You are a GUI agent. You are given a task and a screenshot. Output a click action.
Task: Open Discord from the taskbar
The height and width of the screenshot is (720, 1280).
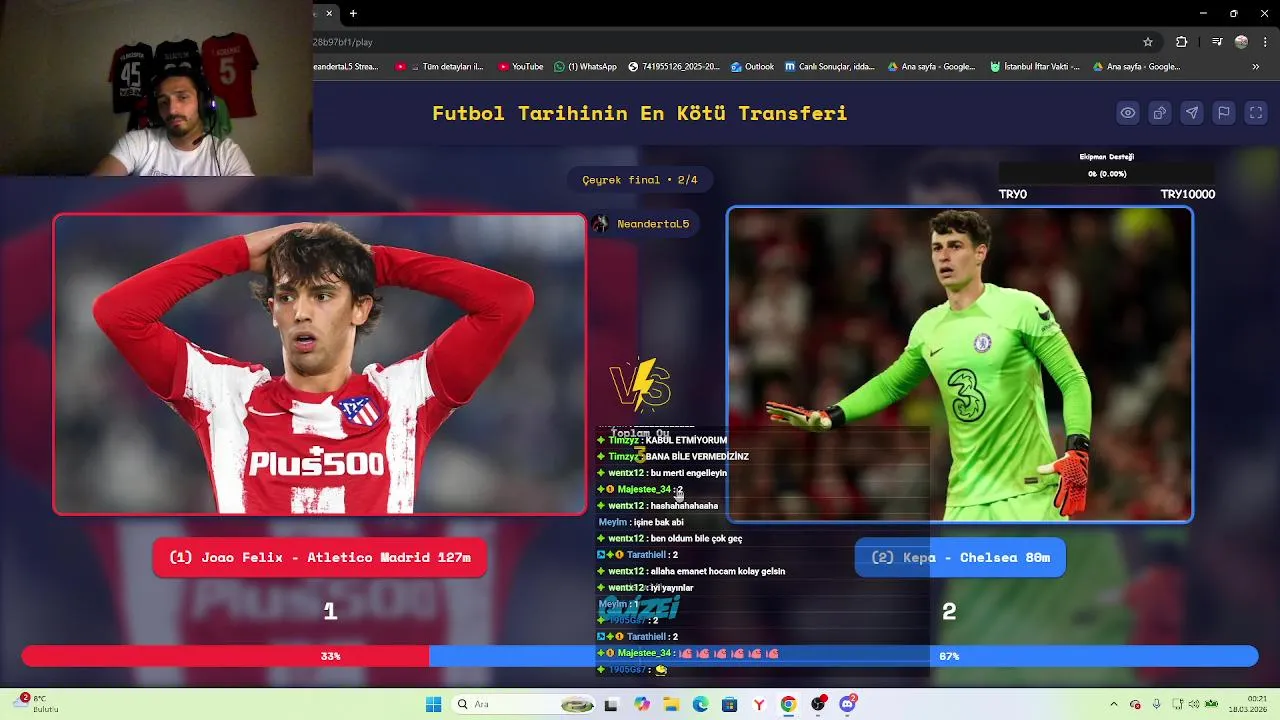click(848, 704)
